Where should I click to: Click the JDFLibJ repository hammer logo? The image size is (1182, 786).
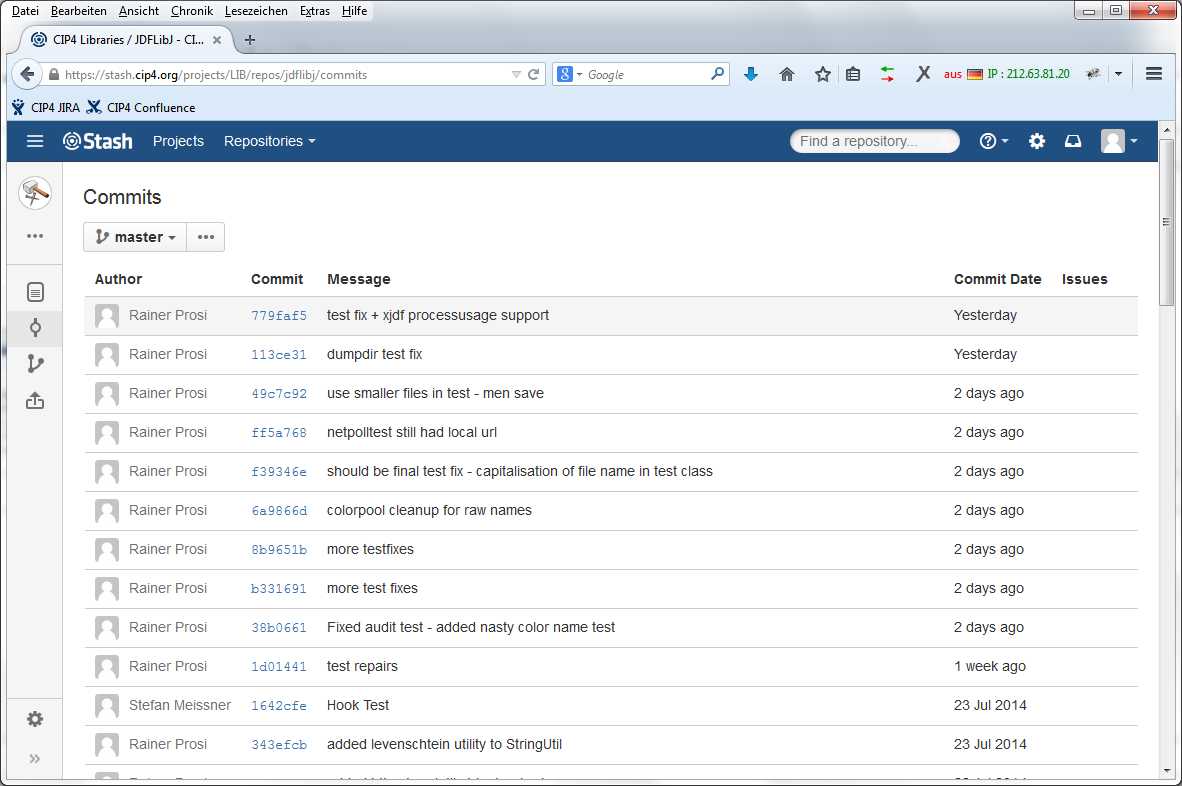click(35, 191)
